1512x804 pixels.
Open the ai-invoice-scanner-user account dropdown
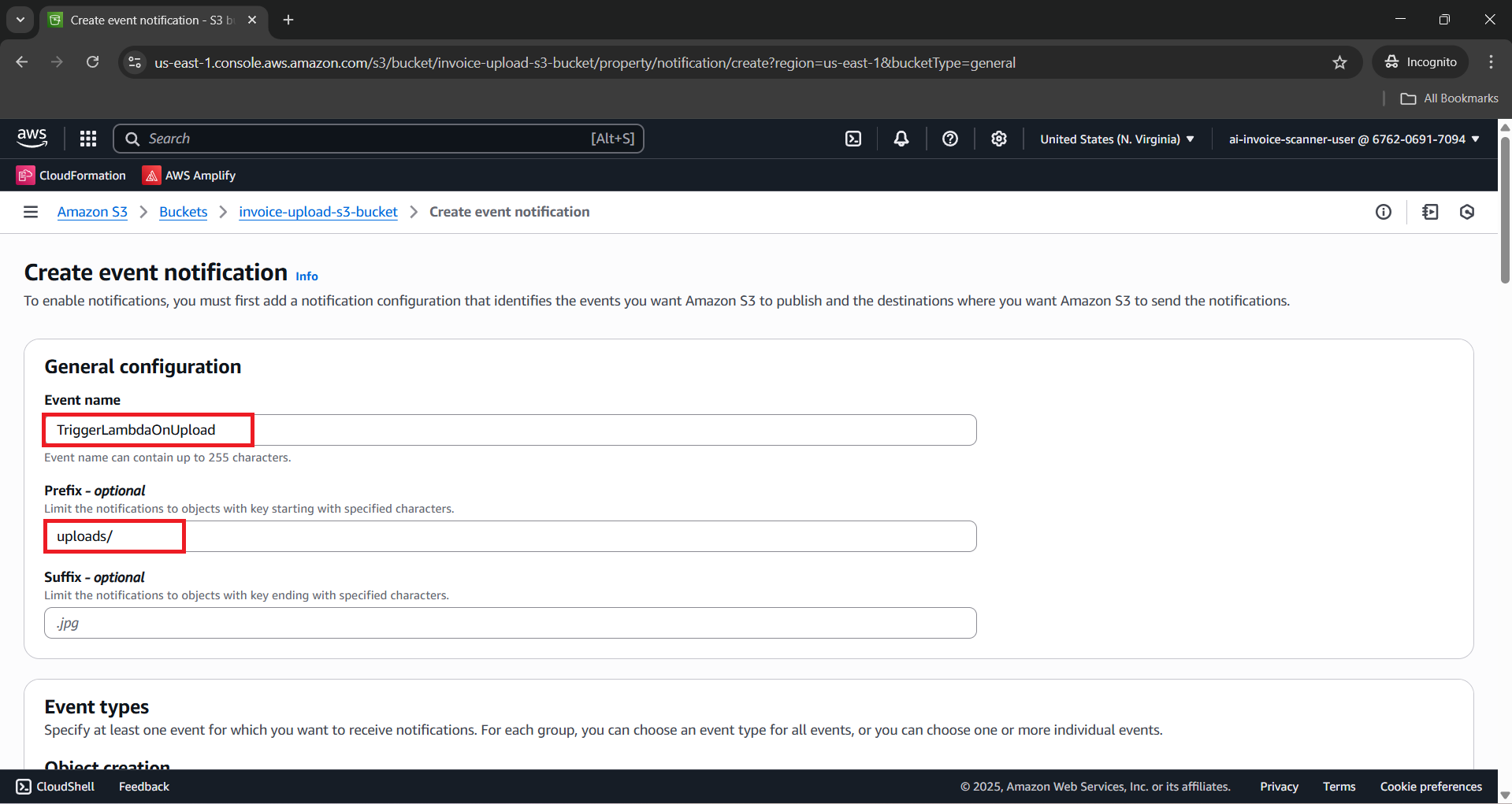[1354, 139]
